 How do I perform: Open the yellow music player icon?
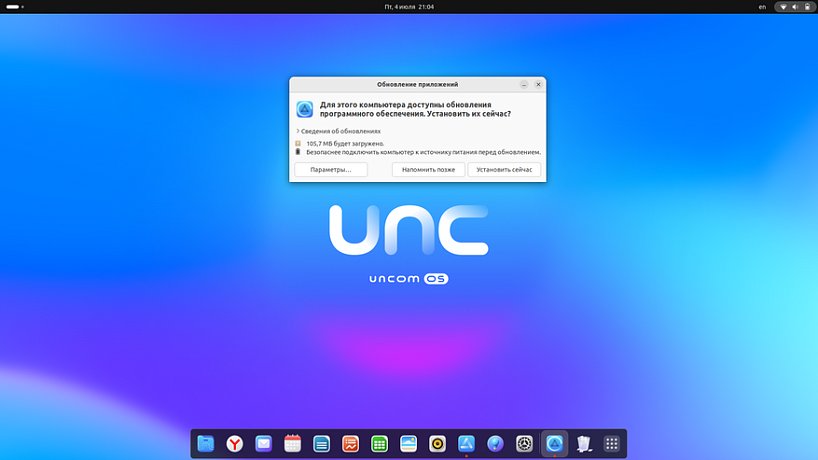(437, 444)
